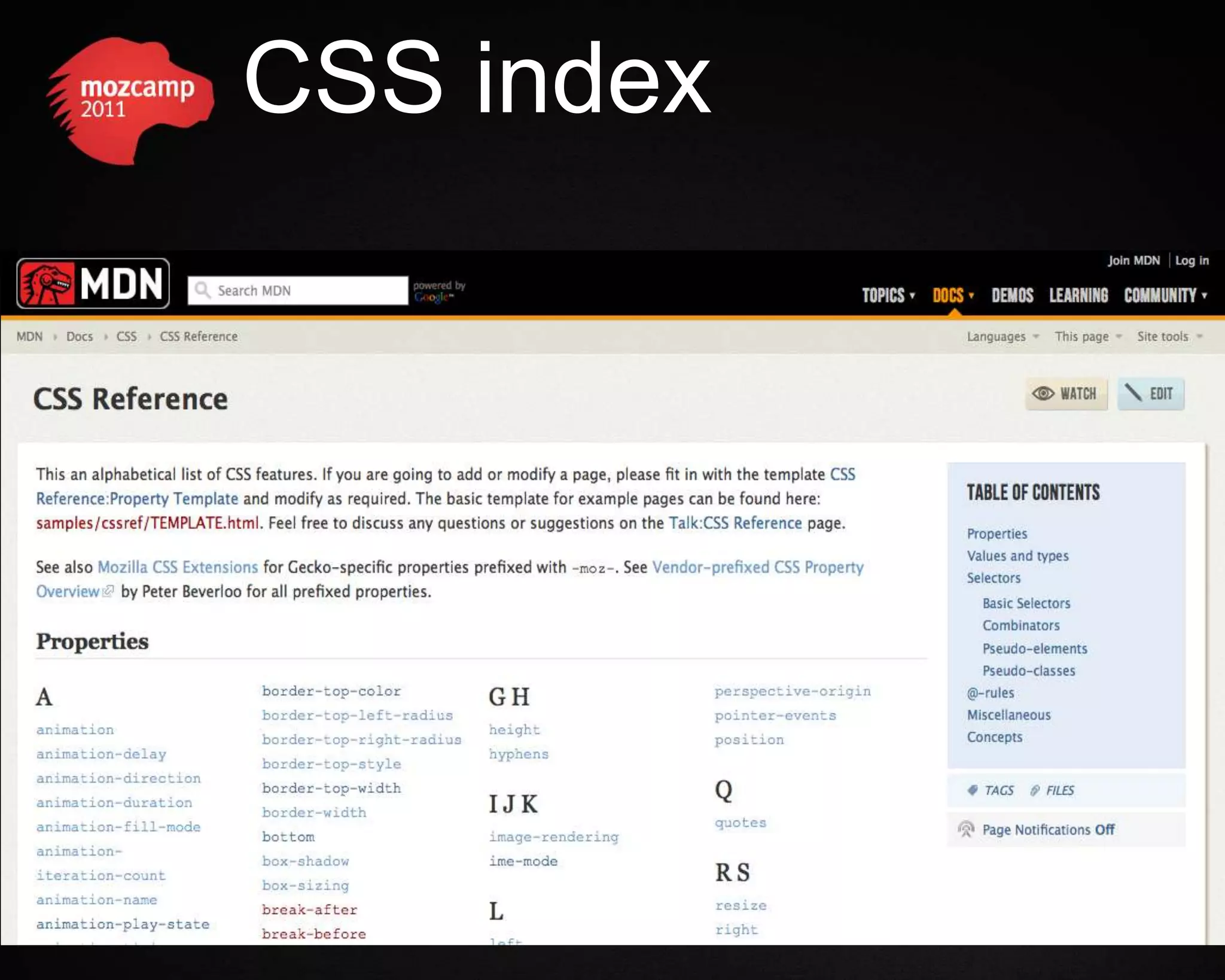Click CSS in the breadcrumb
The width and height of the screenshot is (1225, 980).
point(126,336)
